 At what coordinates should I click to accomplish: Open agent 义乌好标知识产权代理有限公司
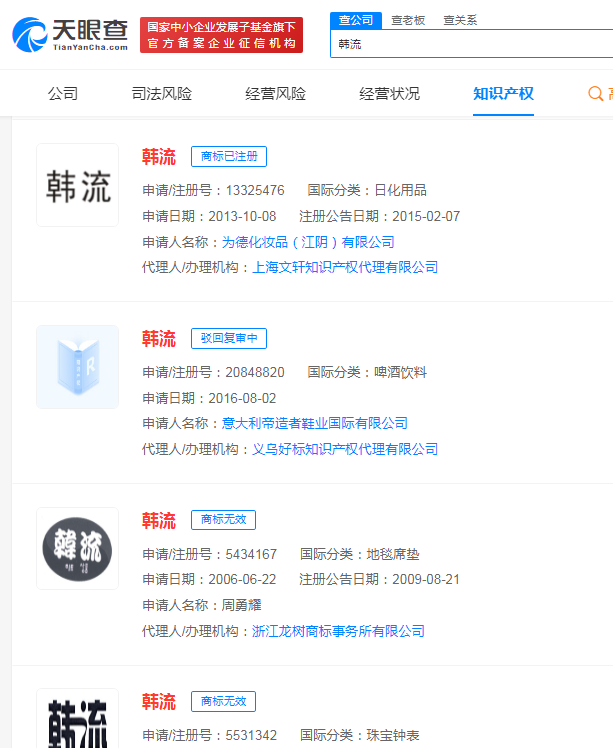(x=345, y=449)
